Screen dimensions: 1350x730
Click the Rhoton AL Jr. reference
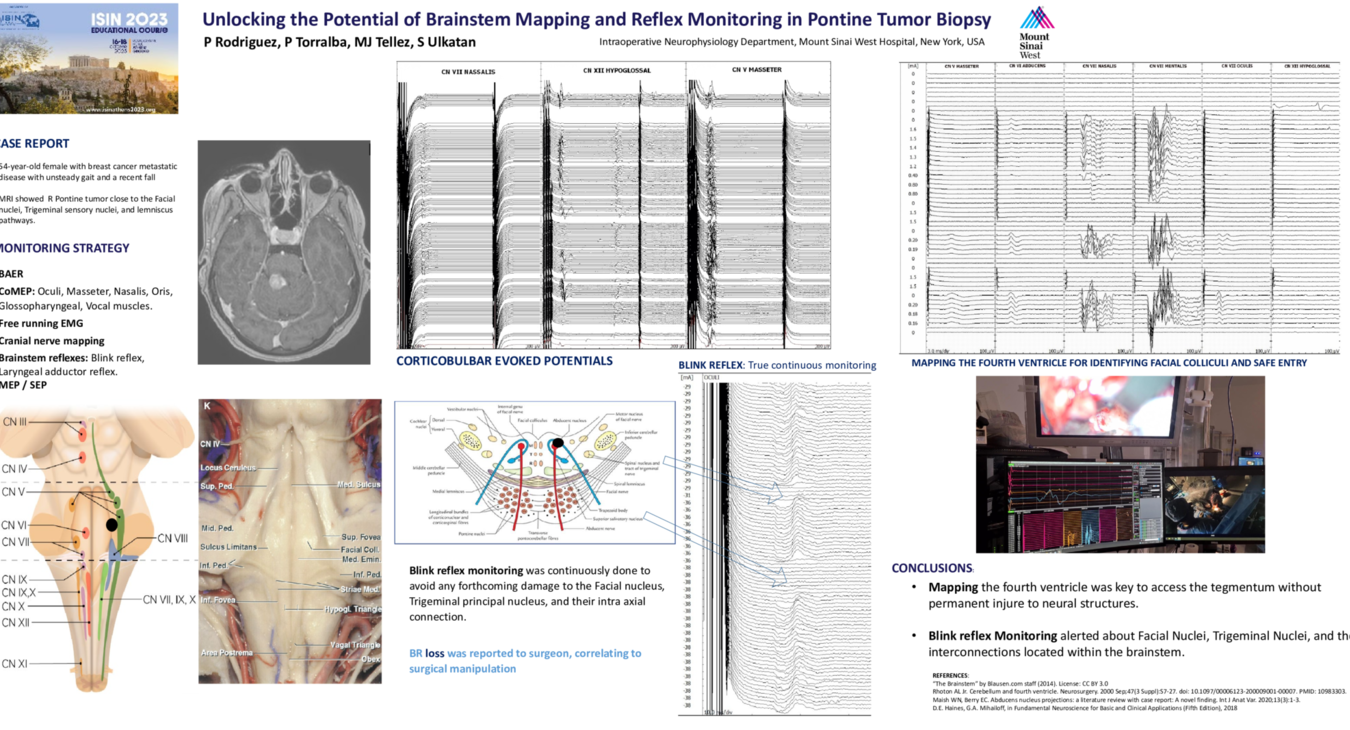1139,691
